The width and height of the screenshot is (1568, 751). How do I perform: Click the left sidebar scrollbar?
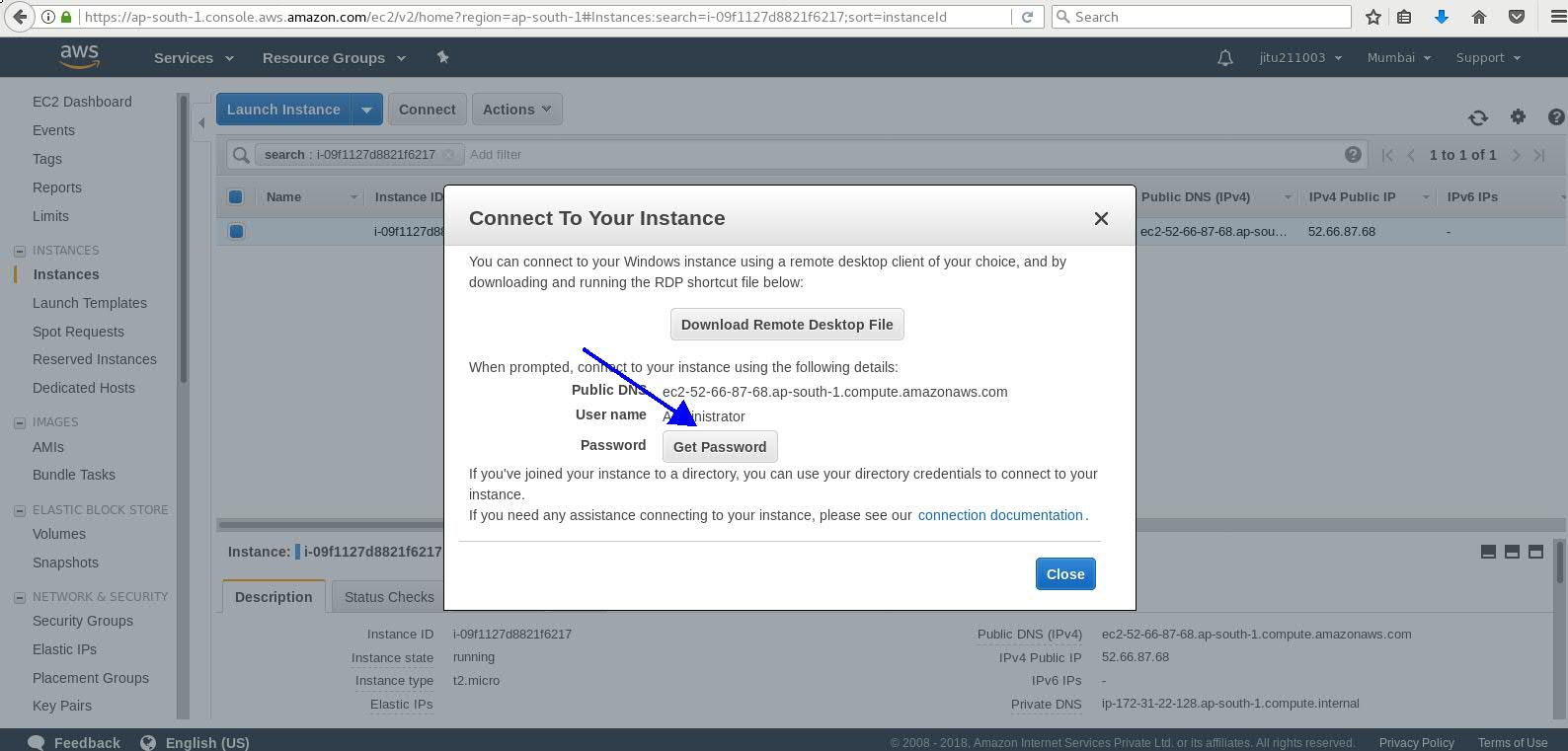pyautogui.click(x=183, y=239)
